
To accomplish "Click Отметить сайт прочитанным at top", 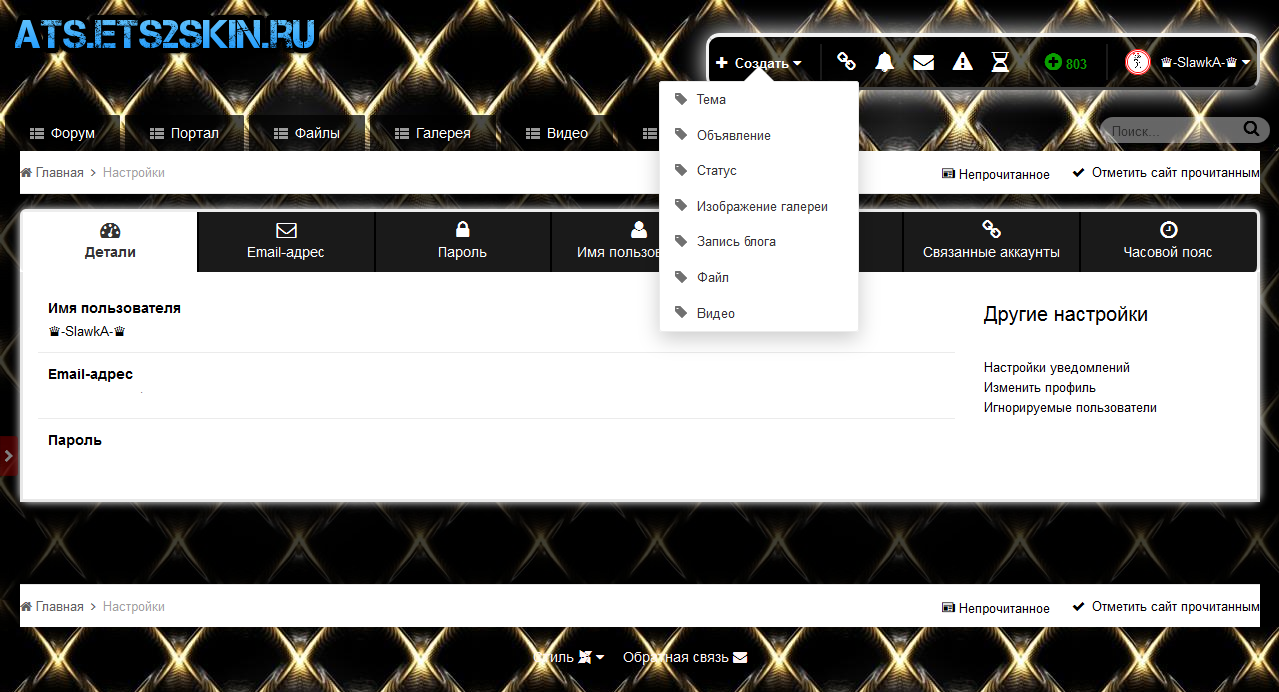I will 1174,173.
